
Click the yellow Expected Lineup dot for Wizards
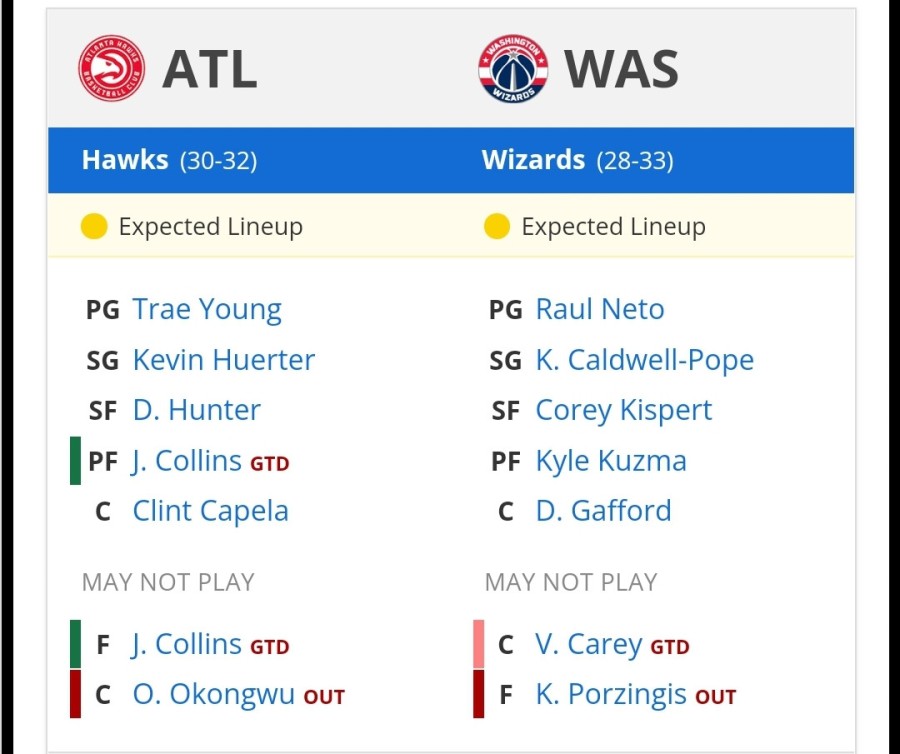[x=497, y=226]
